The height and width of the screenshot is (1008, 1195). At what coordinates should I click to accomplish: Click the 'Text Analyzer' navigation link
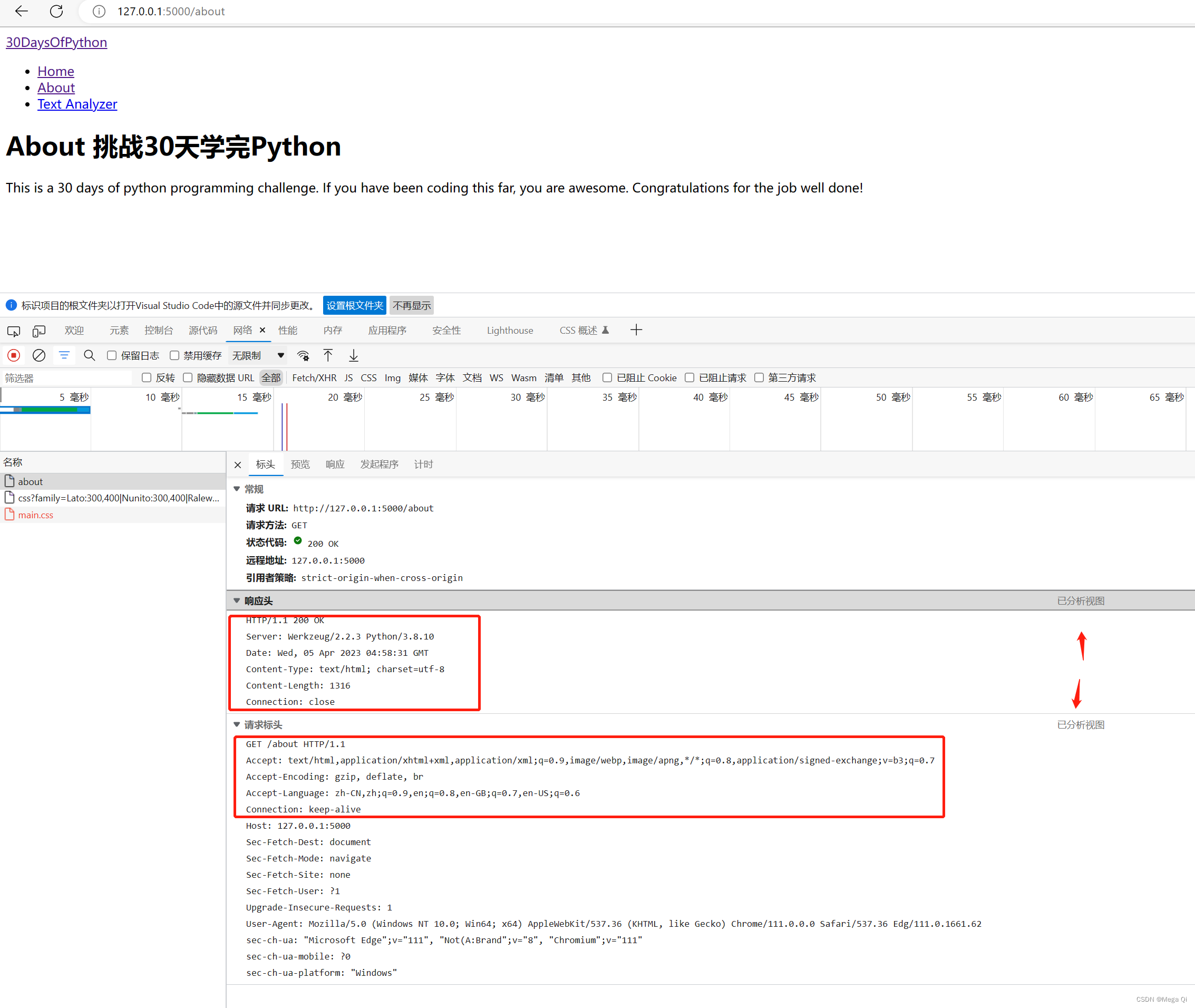[x=77, y=105]
